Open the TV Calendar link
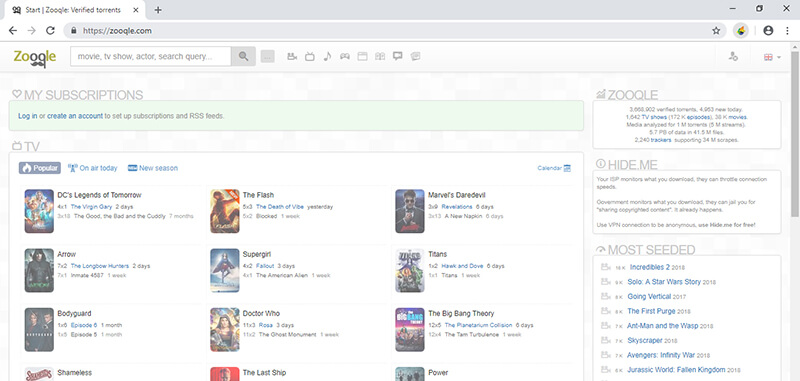The width and height of the screenshot is (800, 381). [554, 168]
